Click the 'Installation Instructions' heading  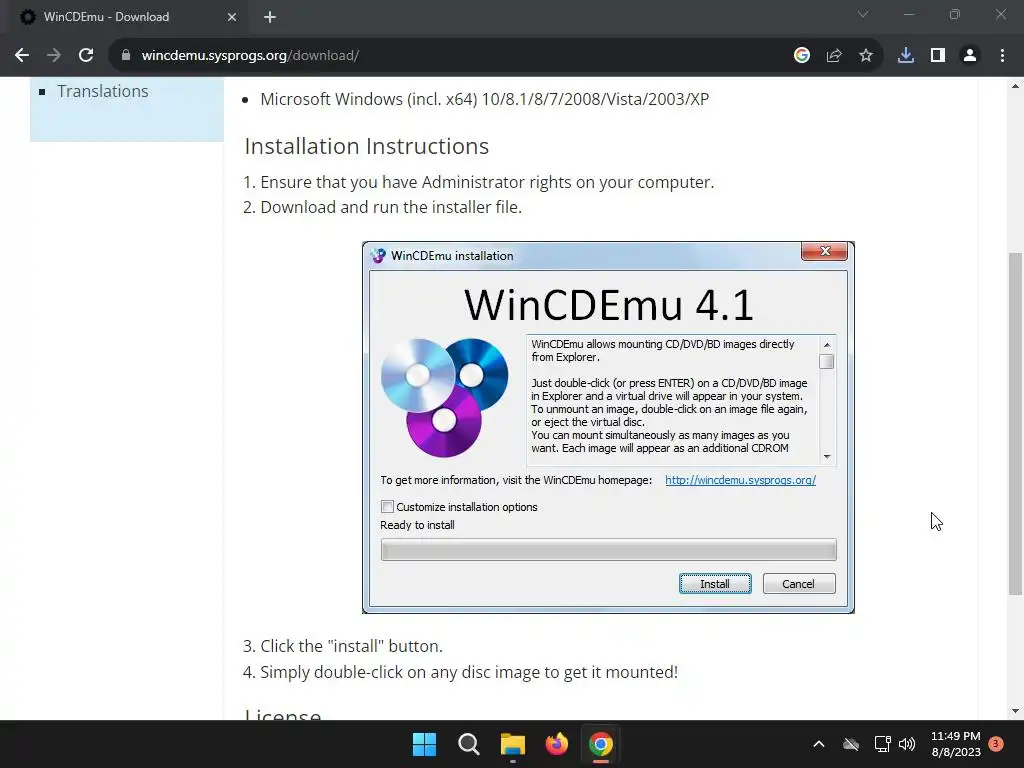366,146
